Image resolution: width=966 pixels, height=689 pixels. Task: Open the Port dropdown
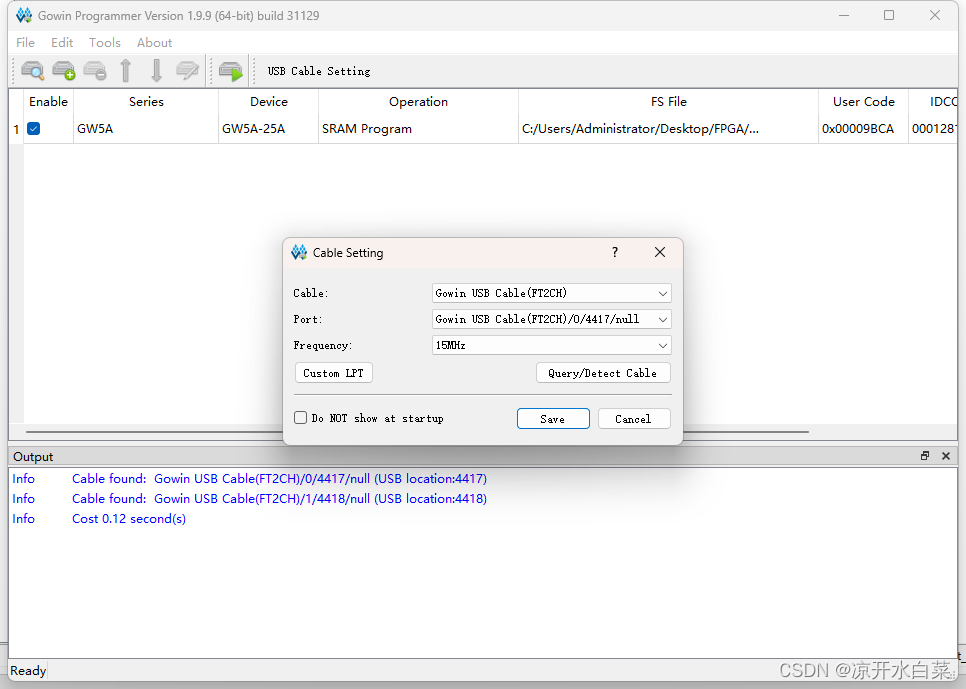pyautogui.click(x=551, y=319)
